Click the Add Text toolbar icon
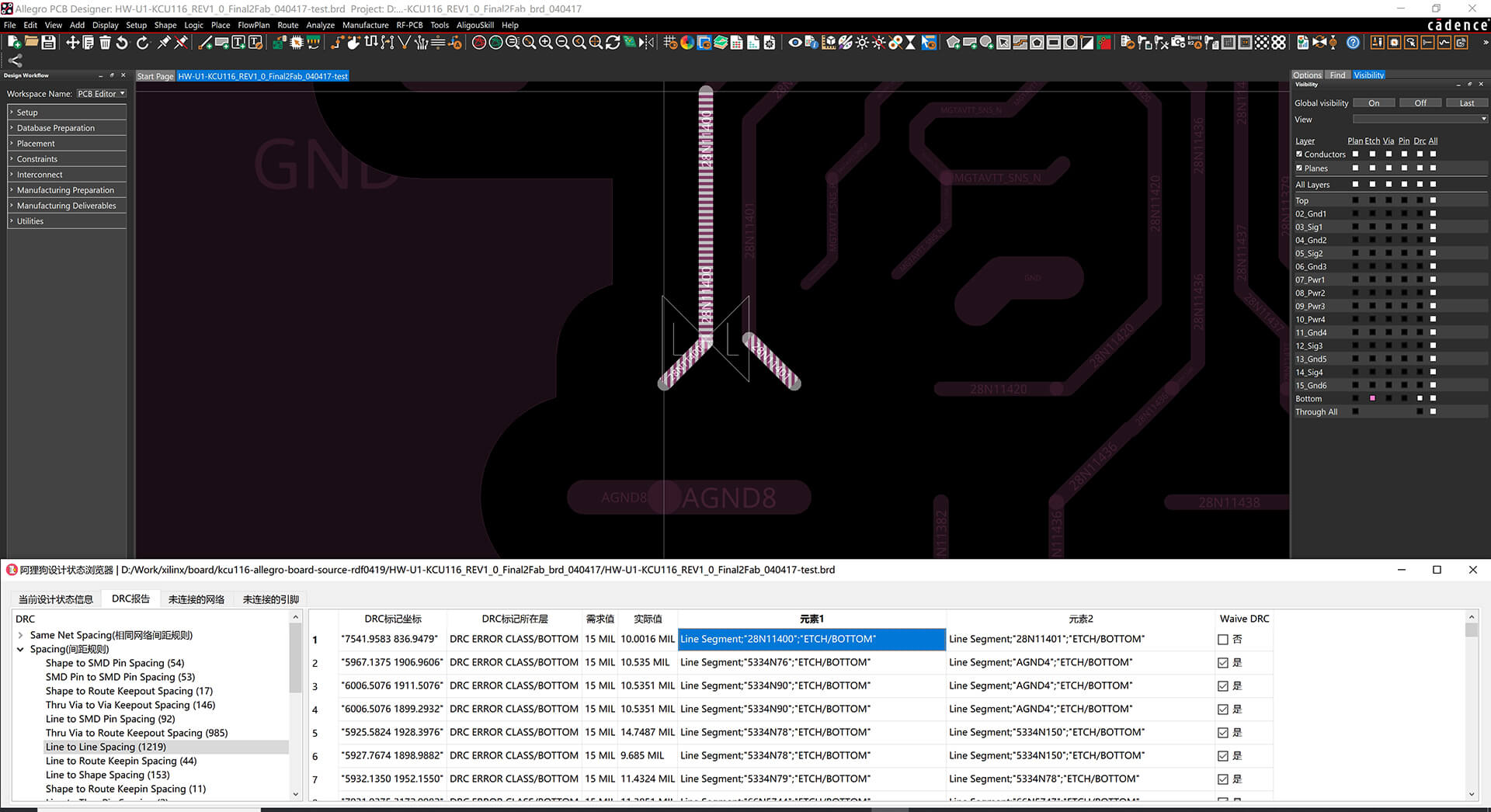 238,42
